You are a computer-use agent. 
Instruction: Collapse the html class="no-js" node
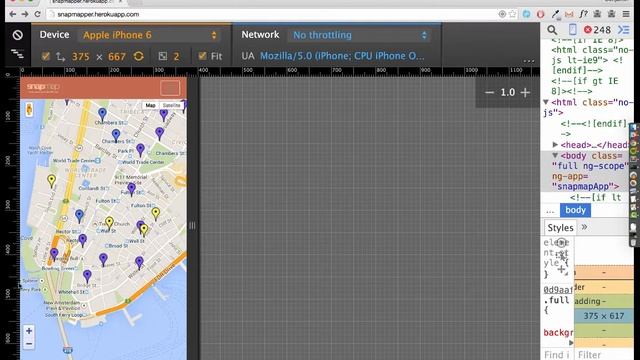[546, 102]
